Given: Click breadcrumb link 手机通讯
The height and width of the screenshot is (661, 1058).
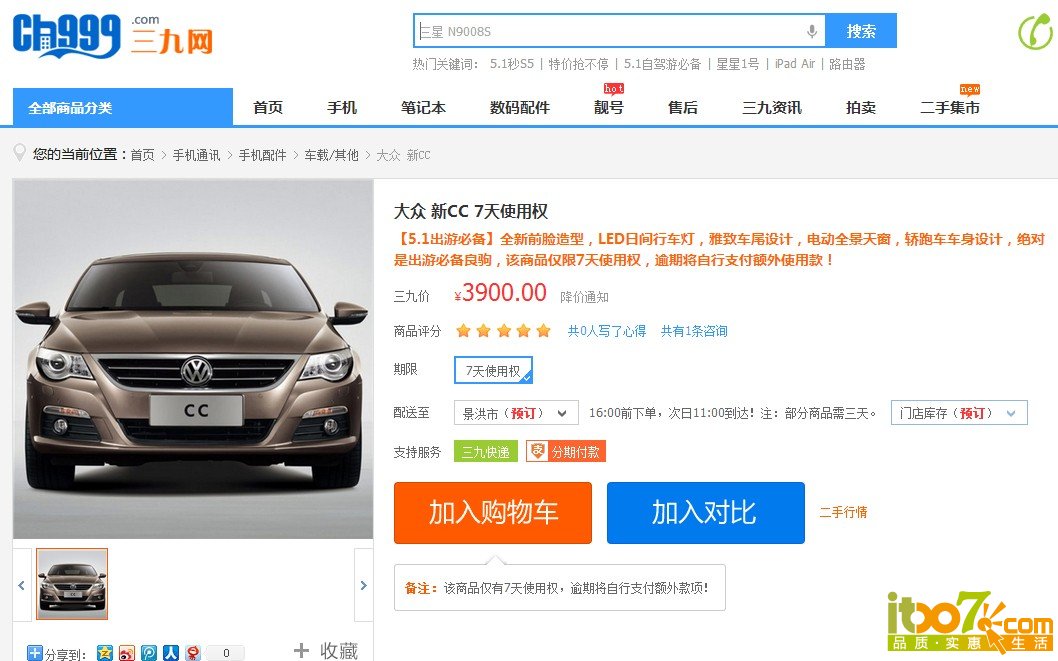Looking at the screenshot, I should coord(196,155).
